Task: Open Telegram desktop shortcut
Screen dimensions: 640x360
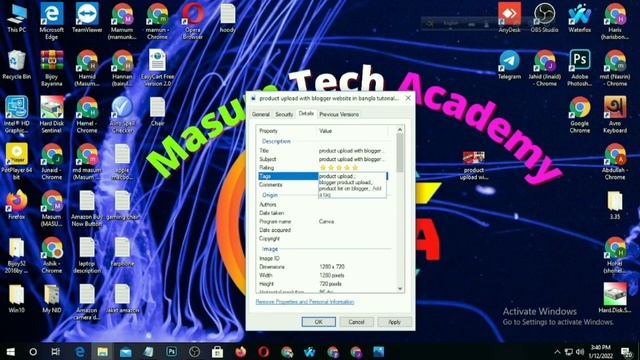Action: point(509,65)
